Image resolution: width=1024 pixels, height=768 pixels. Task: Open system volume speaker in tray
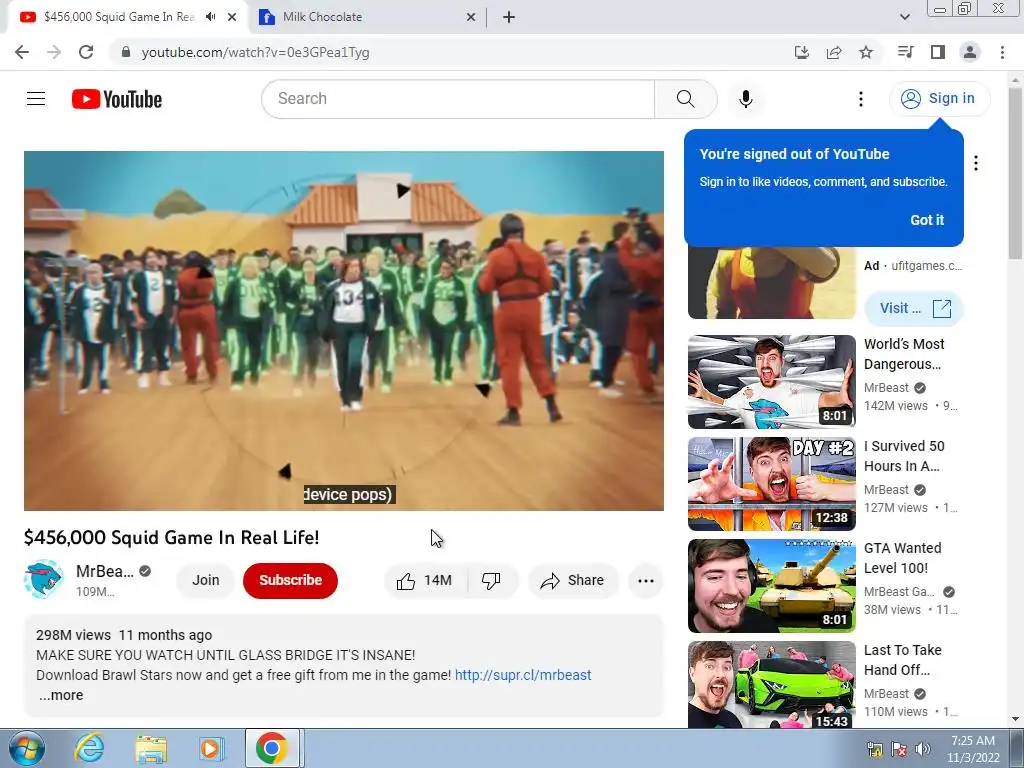[923, 749]
